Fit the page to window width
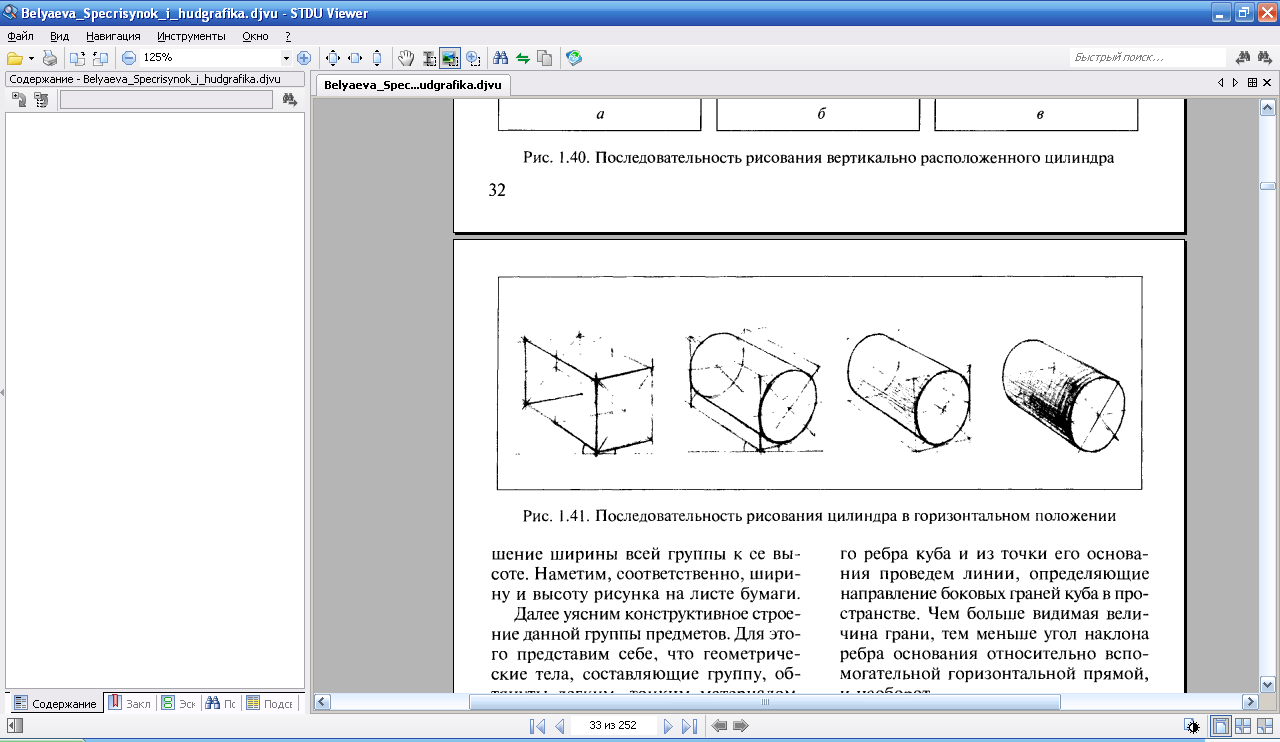 pos(355,58)
